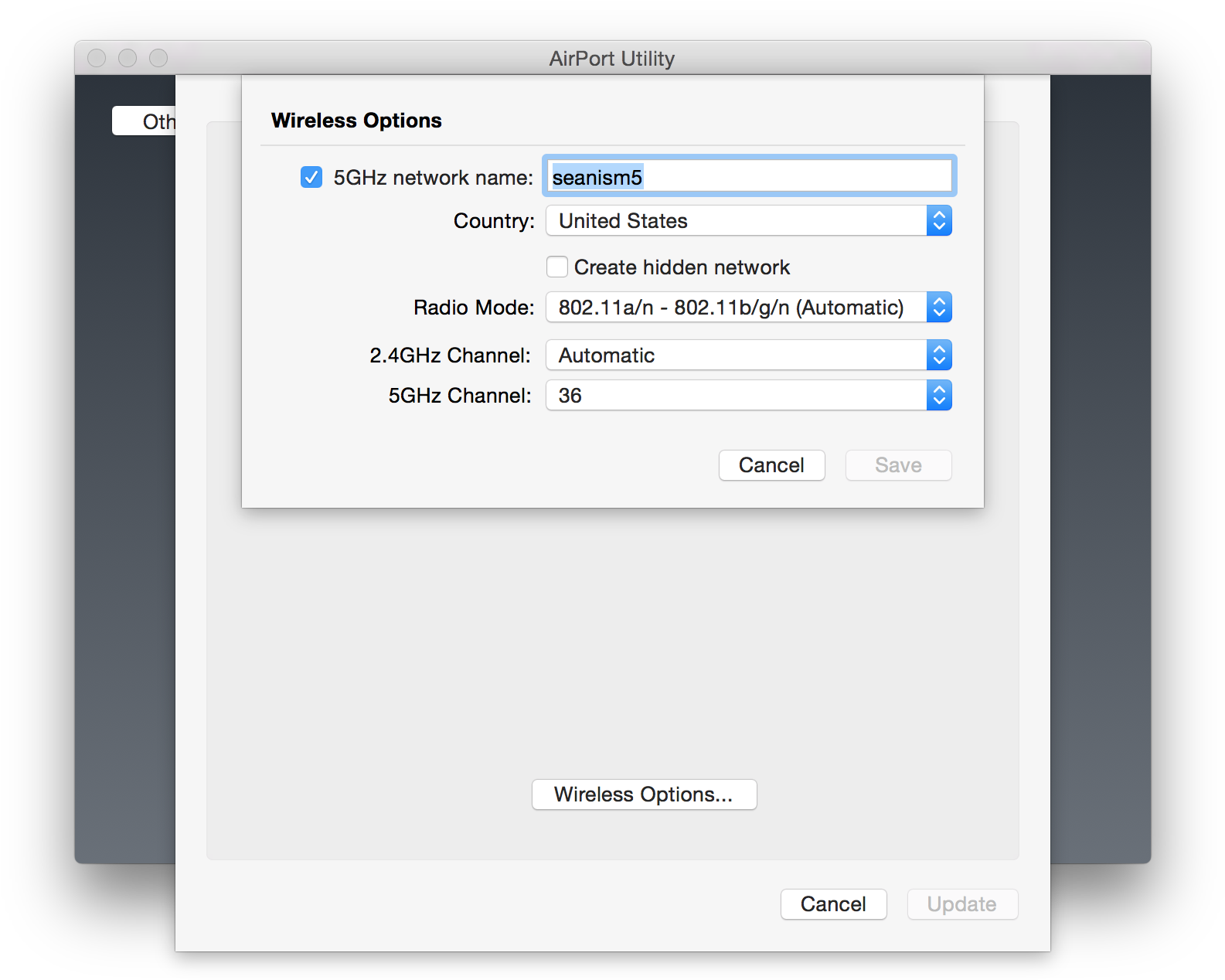
Task: Click the window zoom button
Action: pos(158,59)
